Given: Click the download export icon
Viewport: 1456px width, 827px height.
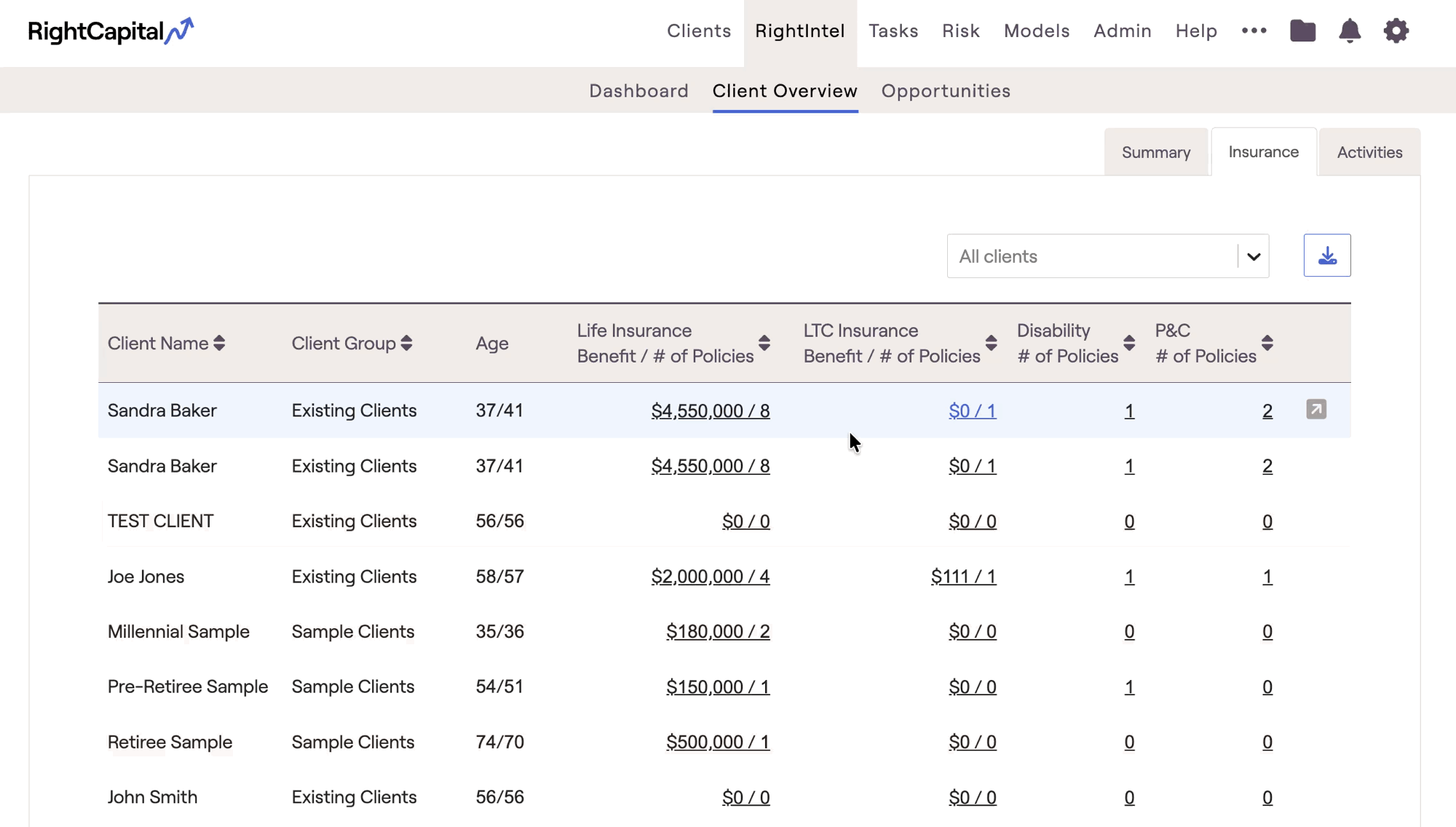Looking at the screenshot, I should [x=1326, y=256].
